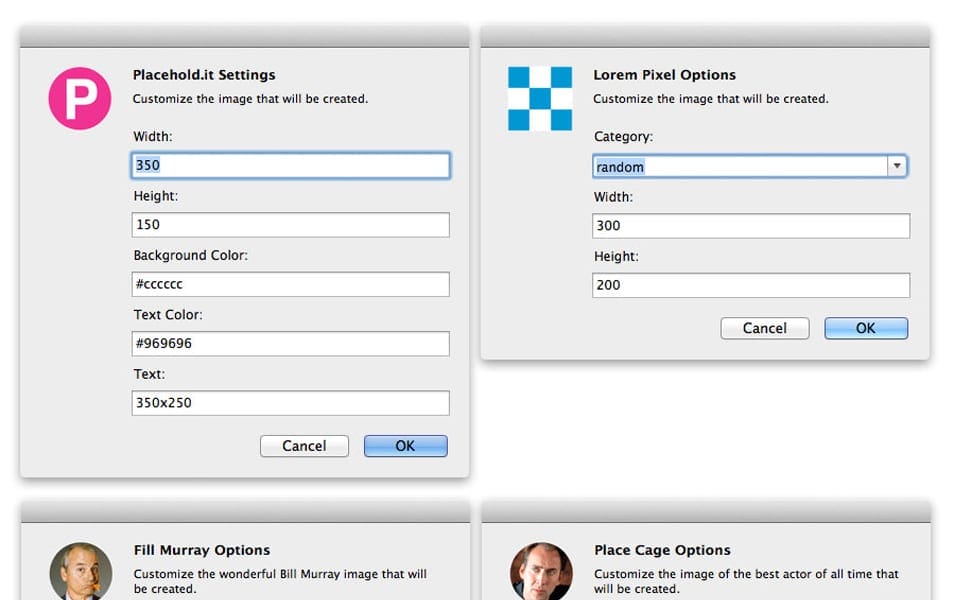Image resolution: width=954 pixels, height=600 pixels.
Task: Click the Nicolas Cage portrait icon
Action: tap(541, 573)
